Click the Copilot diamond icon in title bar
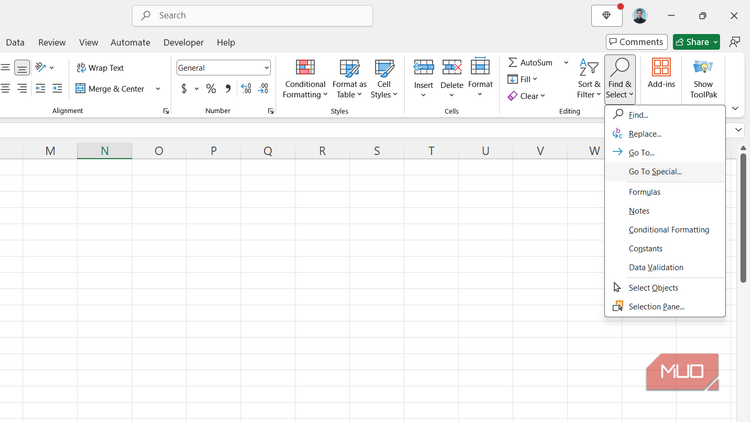Screen dimensions: 750x422 607,16
